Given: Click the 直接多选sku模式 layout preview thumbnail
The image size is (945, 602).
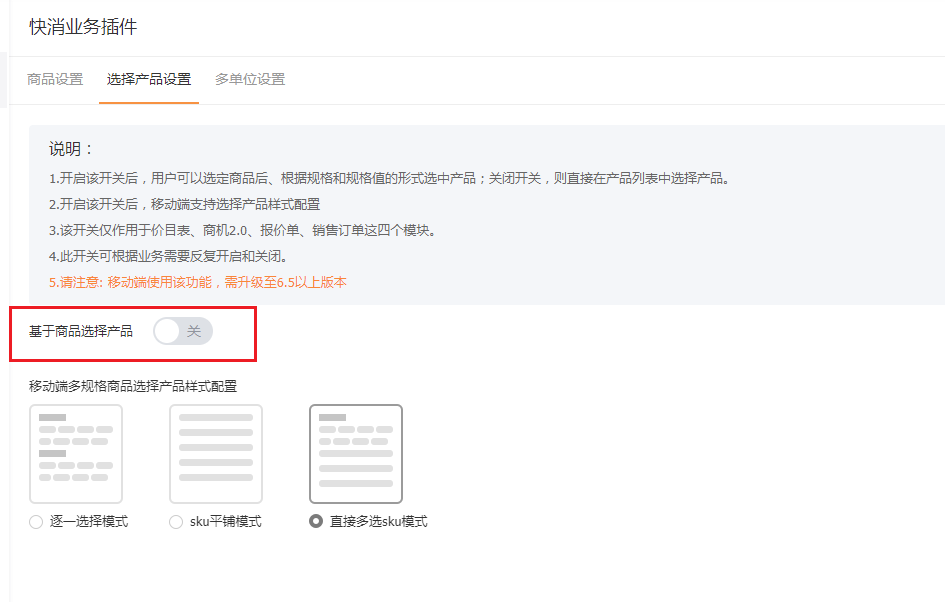Looking at the screenshot, I should (356, 454).
